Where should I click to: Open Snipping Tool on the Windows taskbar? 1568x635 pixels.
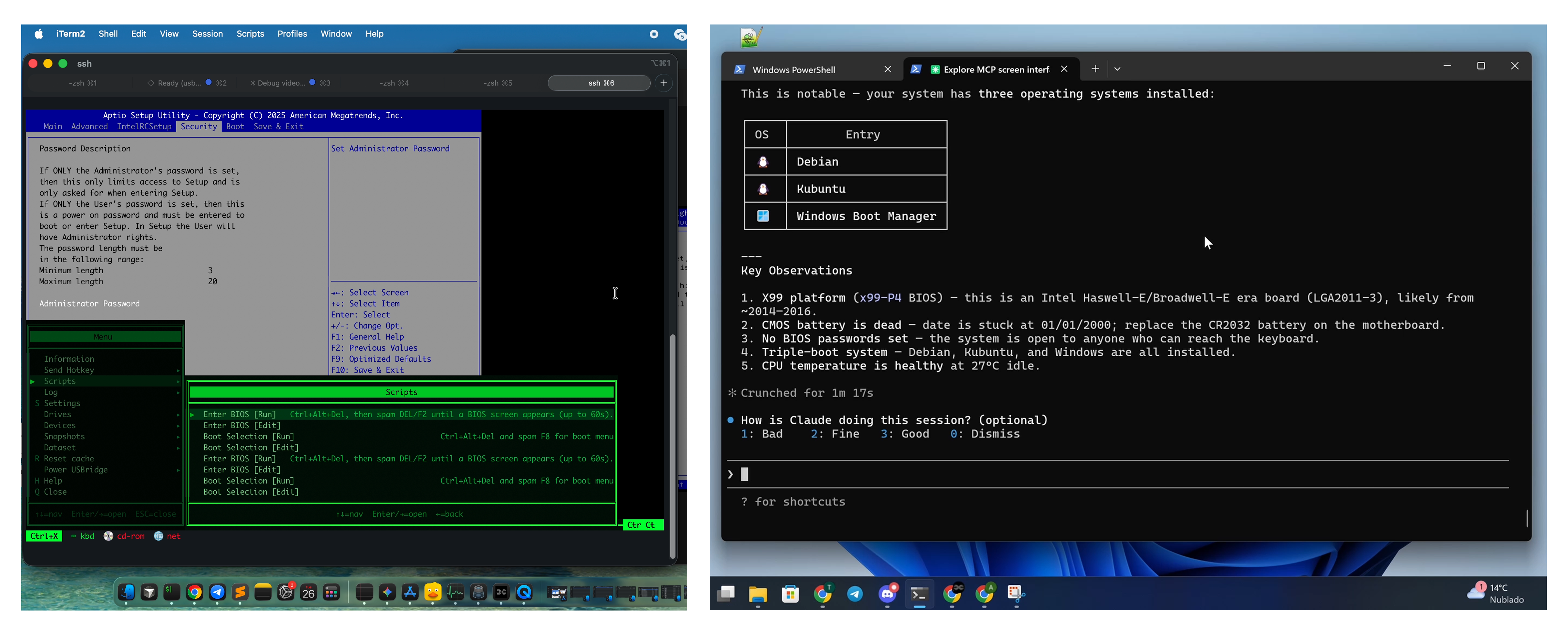click(1017, 594)
